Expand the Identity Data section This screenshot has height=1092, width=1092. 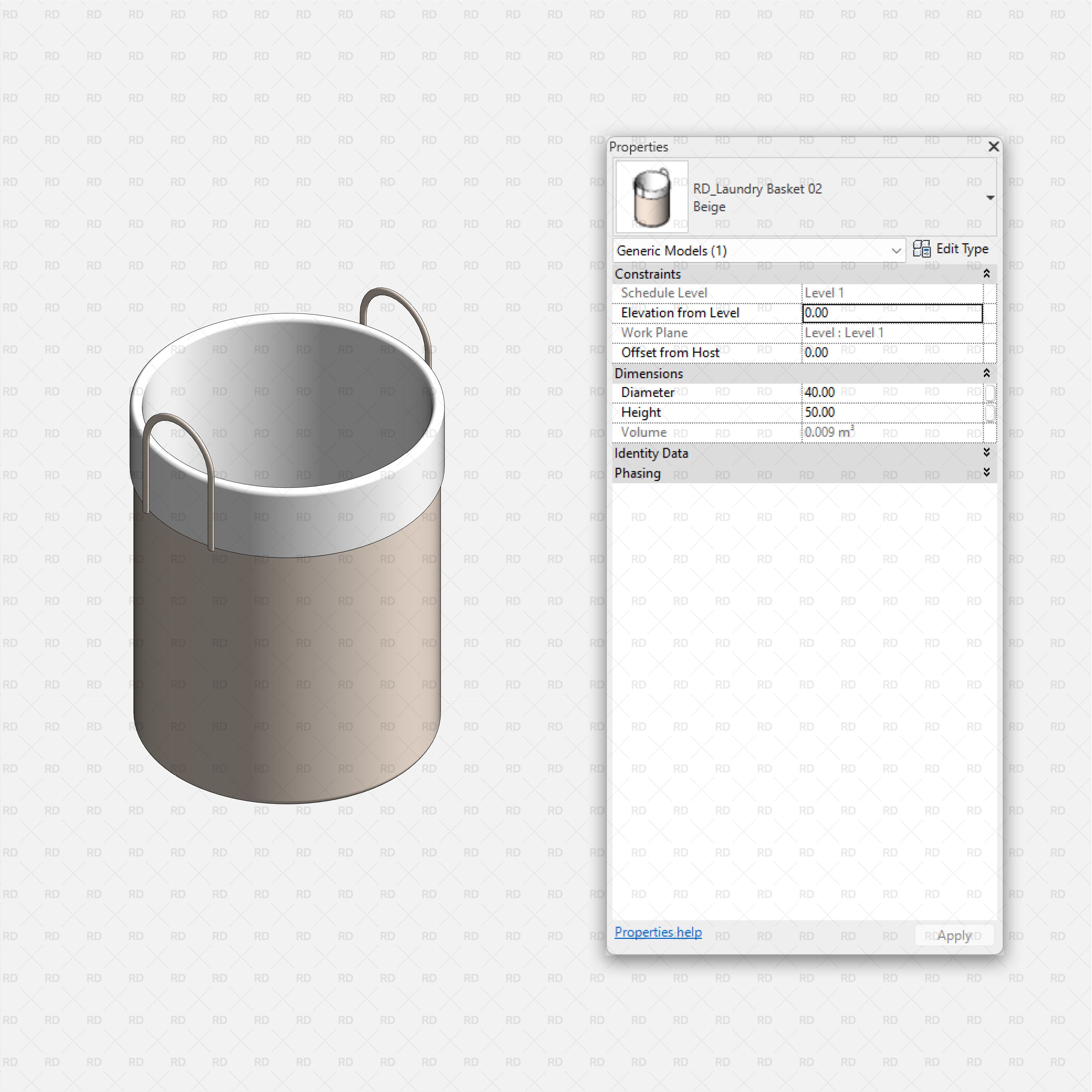click(x=986, y=452)
